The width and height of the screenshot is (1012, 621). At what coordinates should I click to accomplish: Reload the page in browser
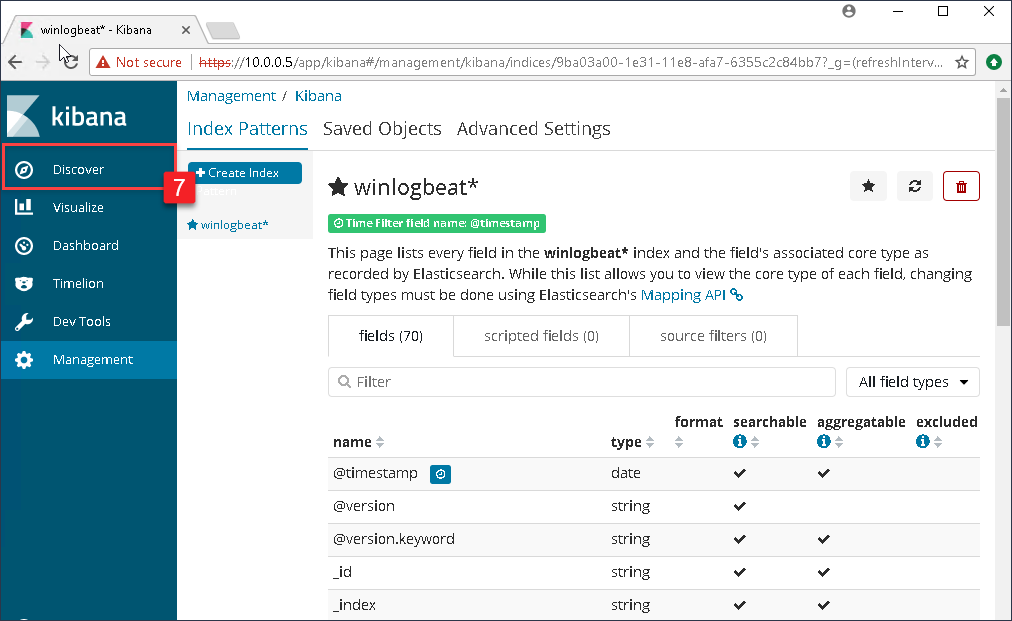pos(71,62)
